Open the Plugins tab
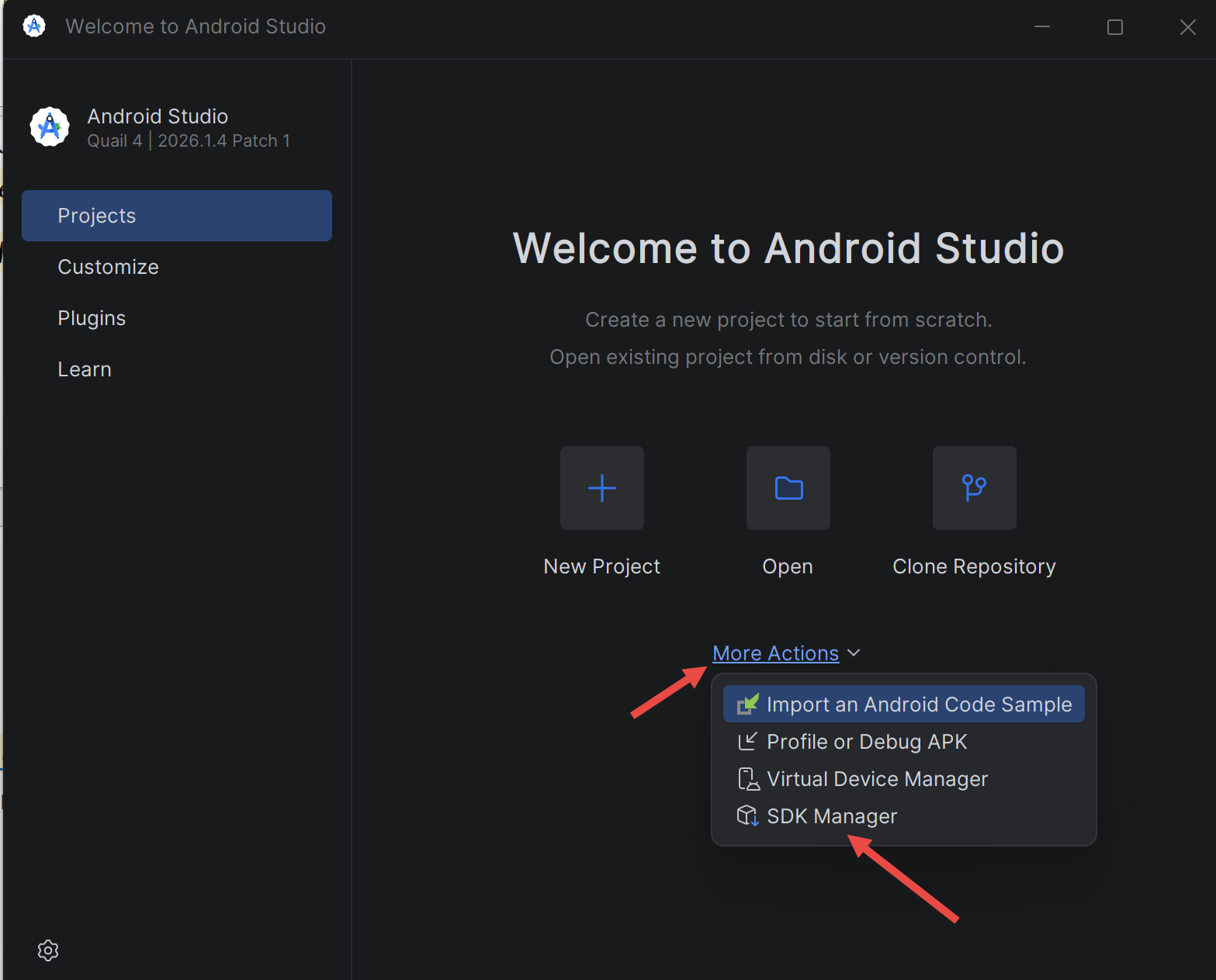The height and width of the screenshot is (980, 1216). click(x=177, y=318)
